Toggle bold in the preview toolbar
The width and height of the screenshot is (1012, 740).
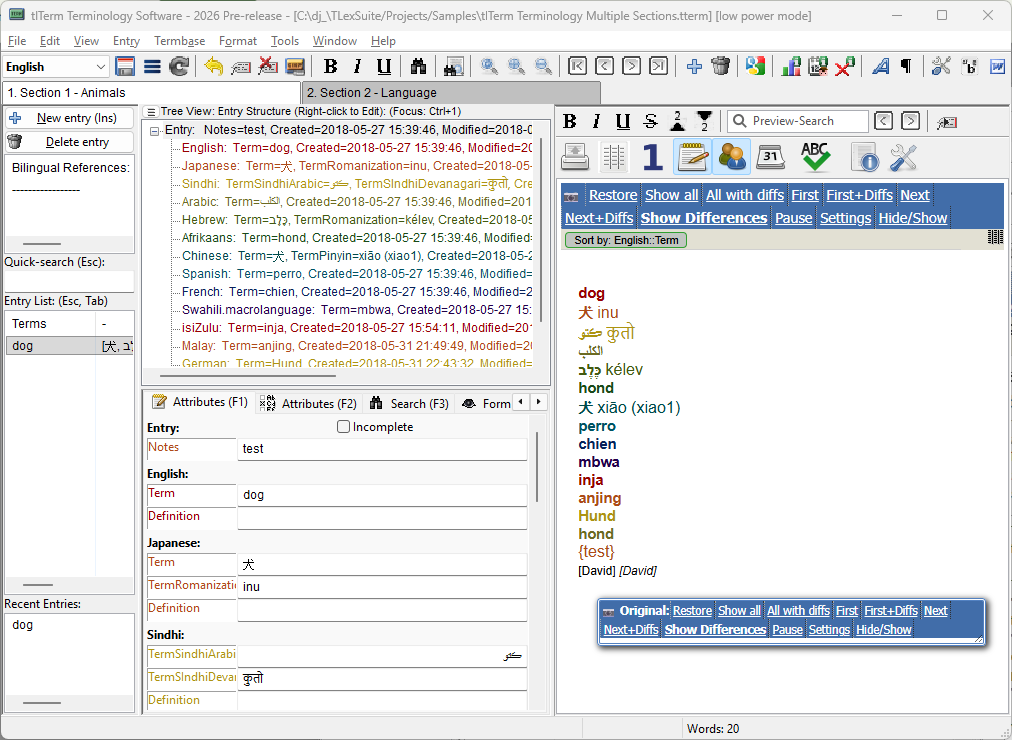pyautogui.click(x=569, y=121)
